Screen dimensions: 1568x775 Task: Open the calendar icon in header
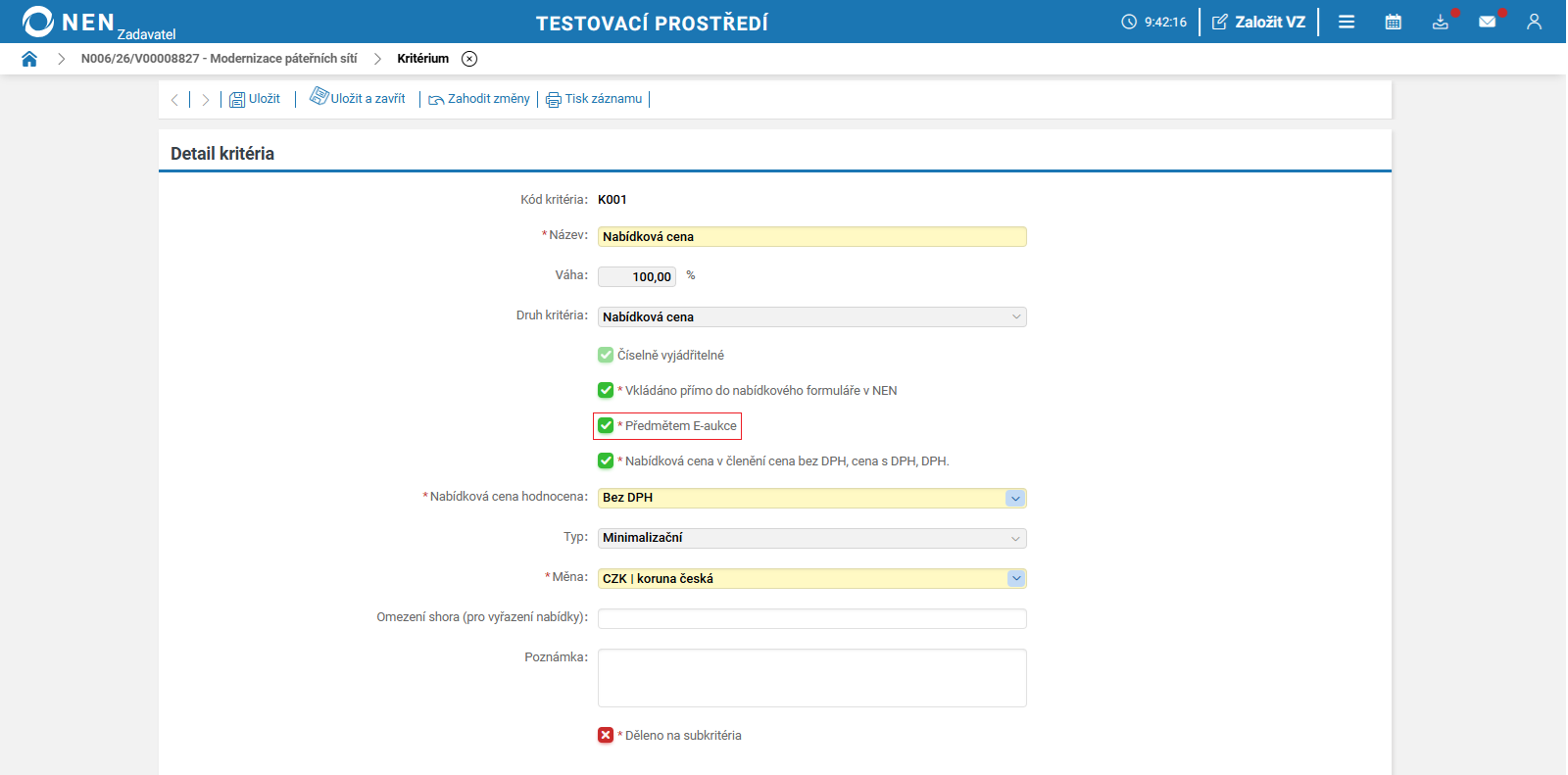click(x=1393, y=22)
